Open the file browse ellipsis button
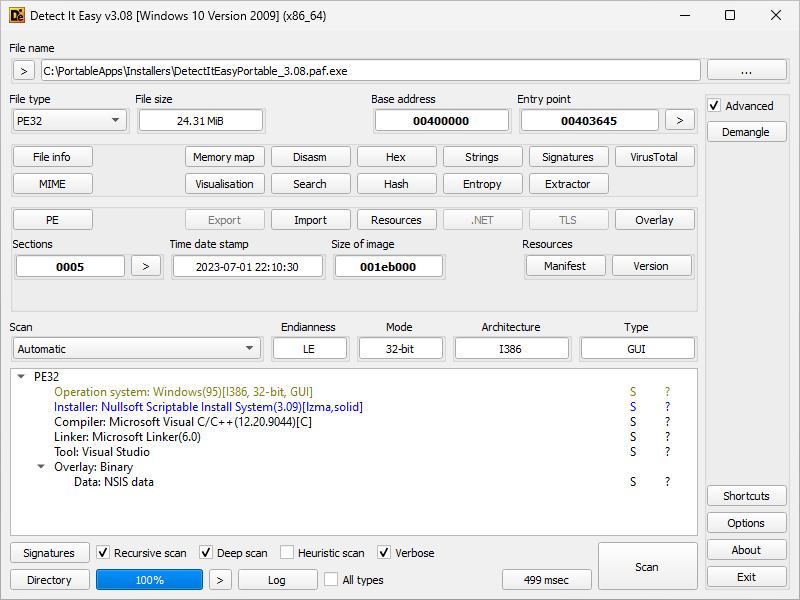800x600 pixels. point(746,70)
